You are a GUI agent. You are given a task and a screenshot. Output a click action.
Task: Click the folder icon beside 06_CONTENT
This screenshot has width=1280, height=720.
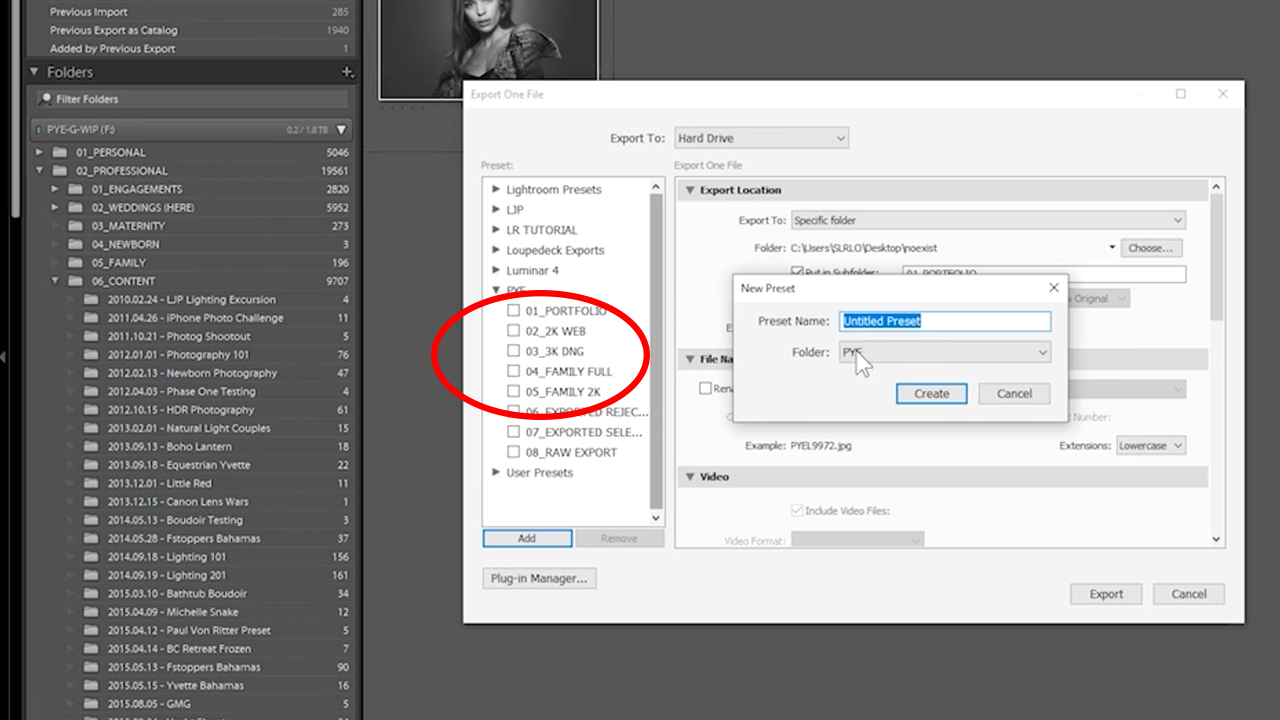click(74, 281)
